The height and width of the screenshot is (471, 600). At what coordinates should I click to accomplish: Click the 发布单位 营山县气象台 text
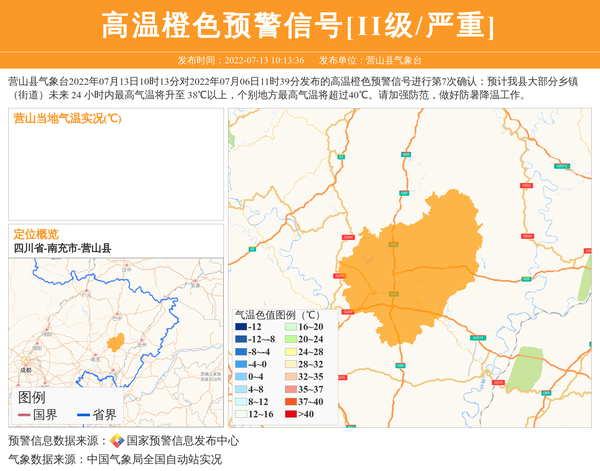tap(370, 60)
